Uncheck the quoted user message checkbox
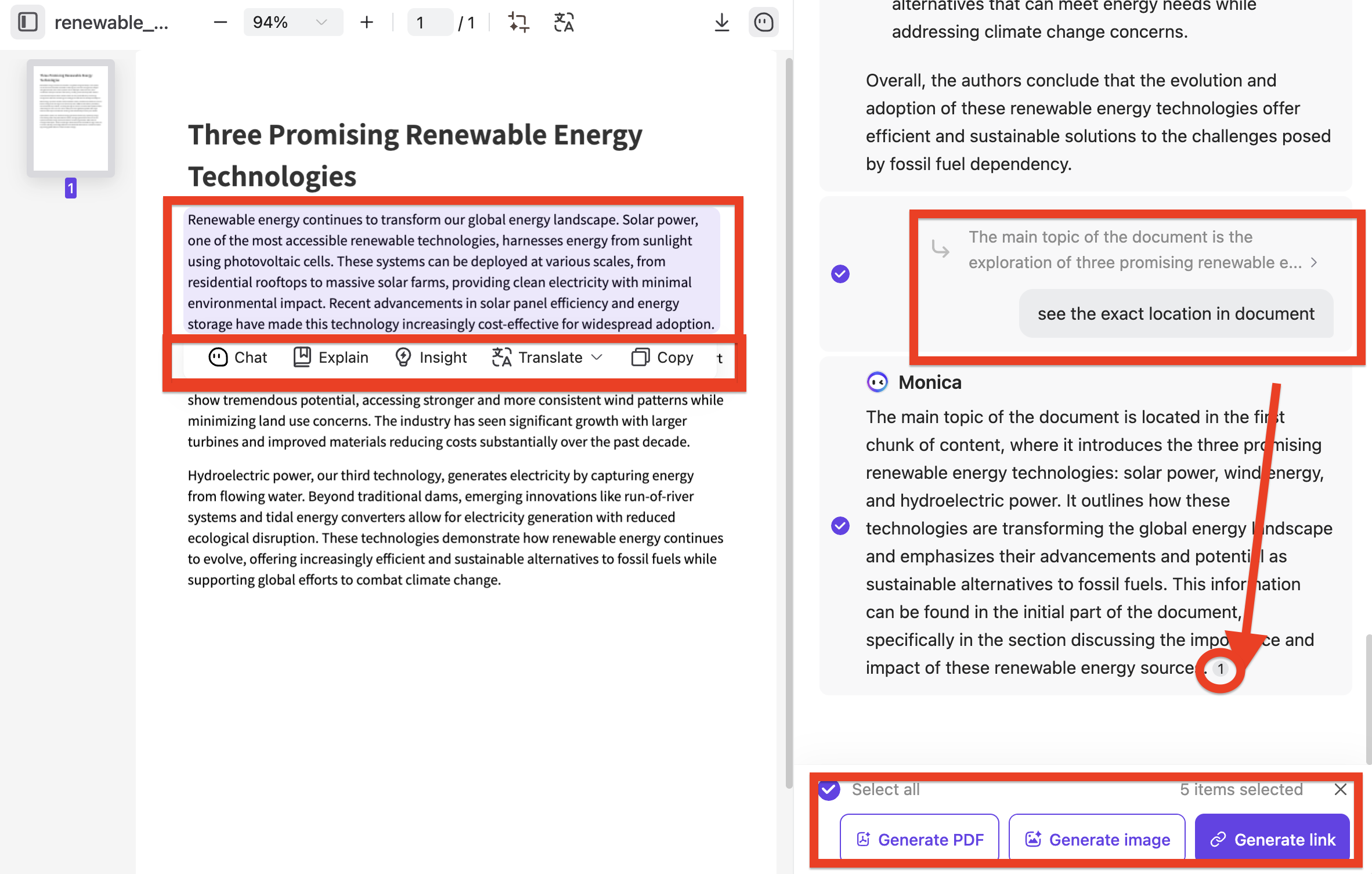Image resolution: width=1372 pixels, height=874 pixels. (840, 274)
